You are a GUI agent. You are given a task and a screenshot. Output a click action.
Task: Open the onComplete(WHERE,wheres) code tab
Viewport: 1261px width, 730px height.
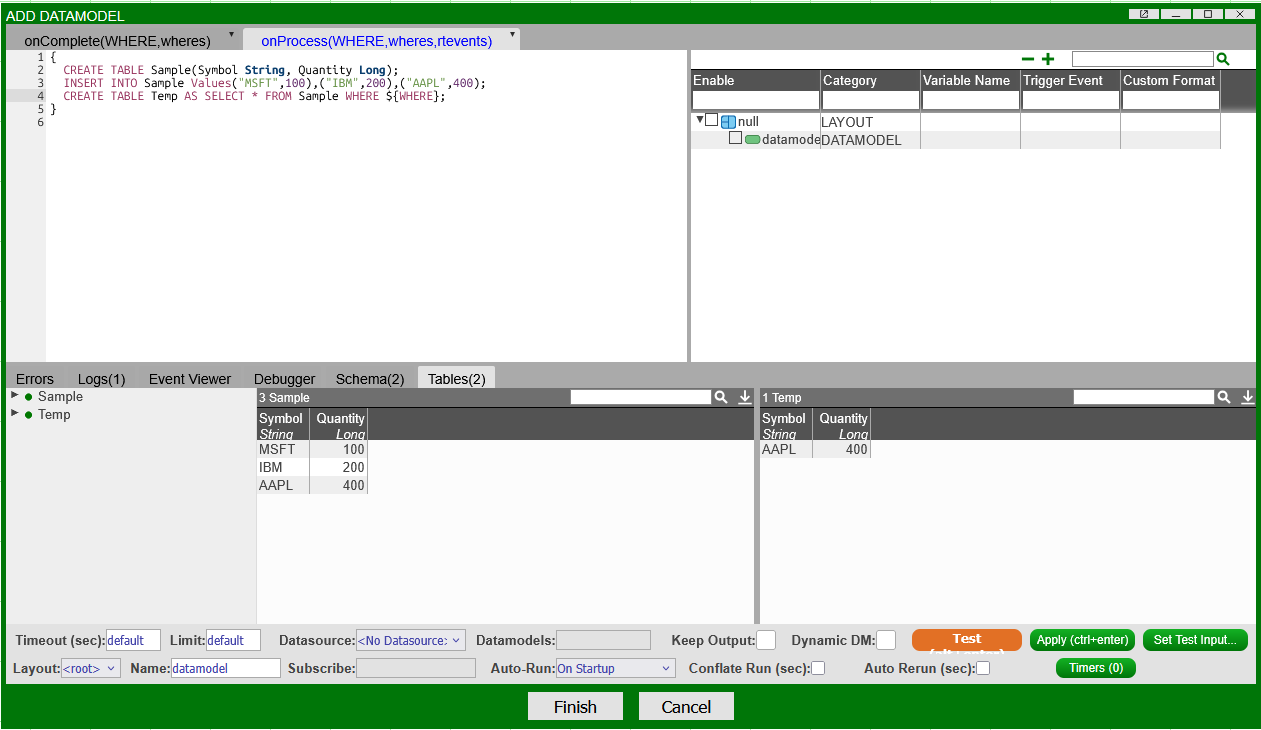coord(118,40)
